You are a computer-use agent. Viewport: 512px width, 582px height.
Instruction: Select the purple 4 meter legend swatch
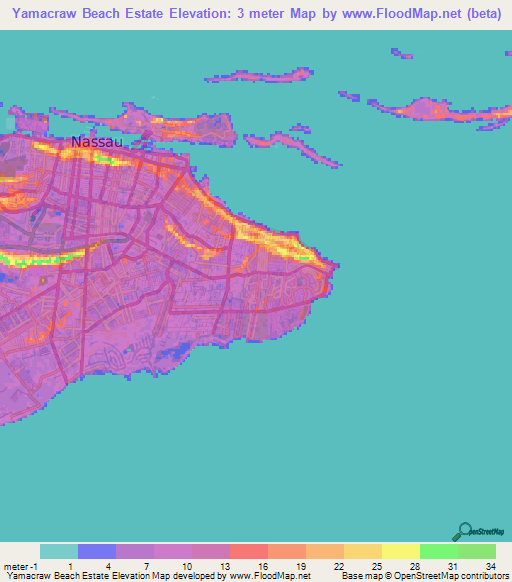(x=135, y=552)
